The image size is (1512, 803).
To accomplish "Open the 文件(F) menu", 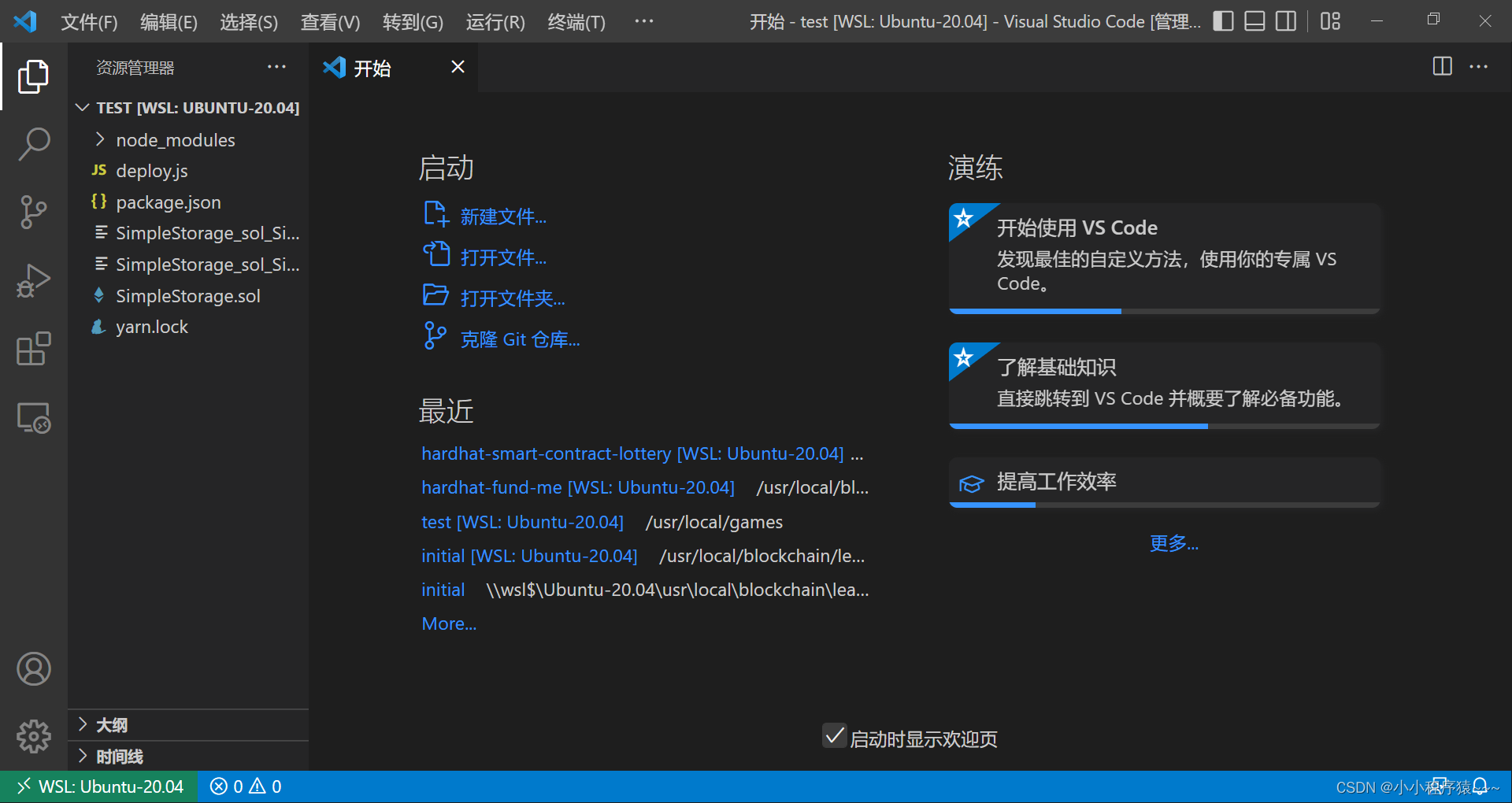I will 89,22.
